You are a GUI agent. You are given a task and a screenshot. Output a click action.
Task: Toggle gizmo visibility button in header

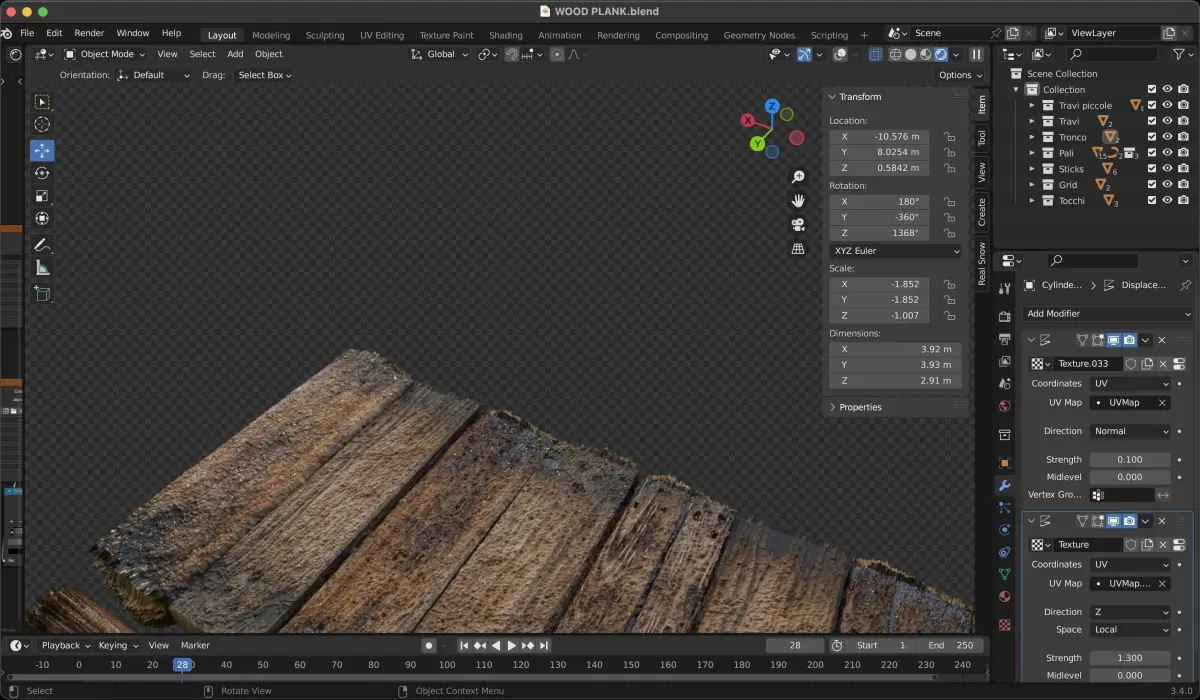(804, 54)
